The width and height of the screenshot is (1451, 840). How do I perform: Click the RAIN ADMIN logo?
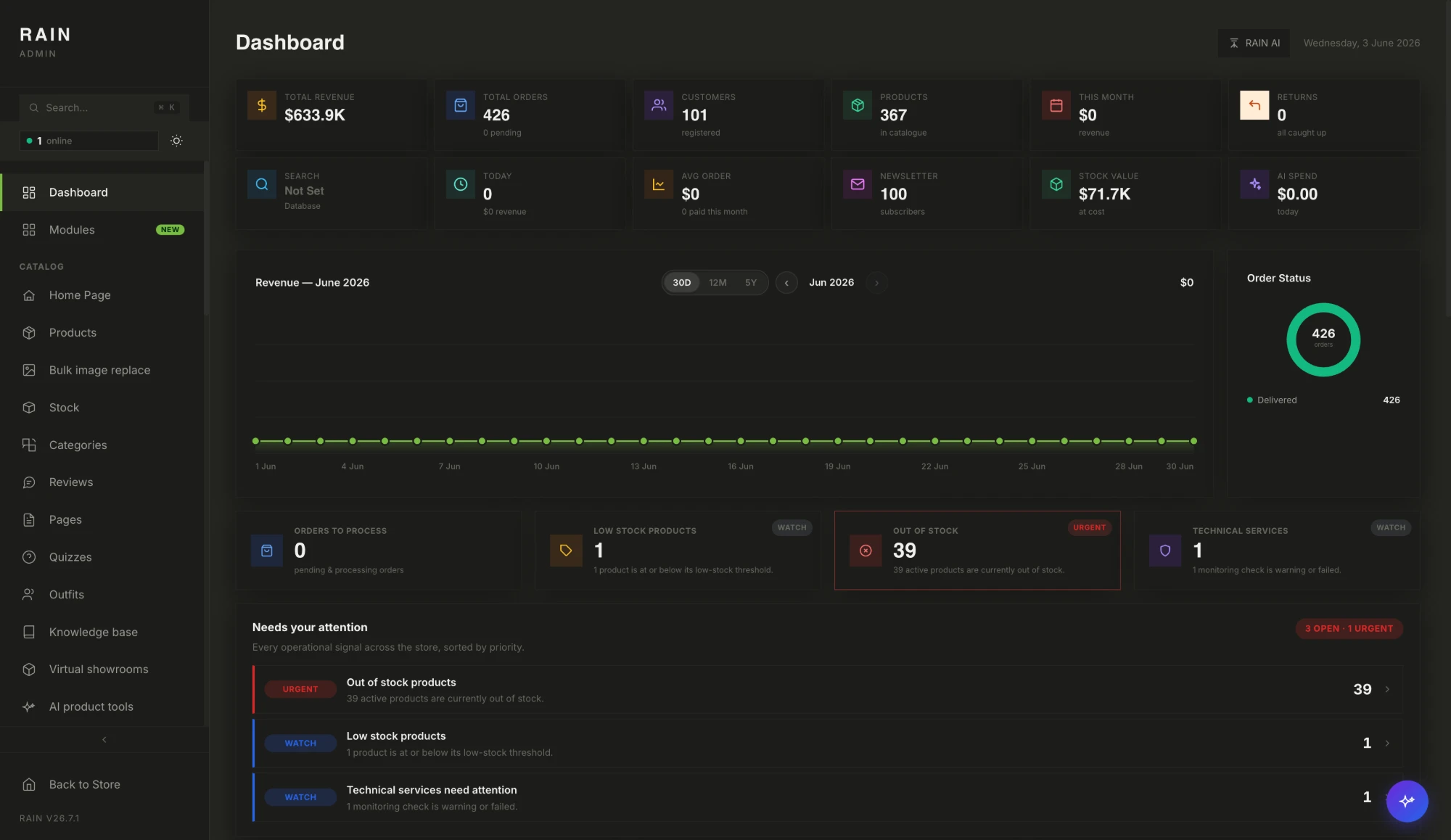click(45, 42)
